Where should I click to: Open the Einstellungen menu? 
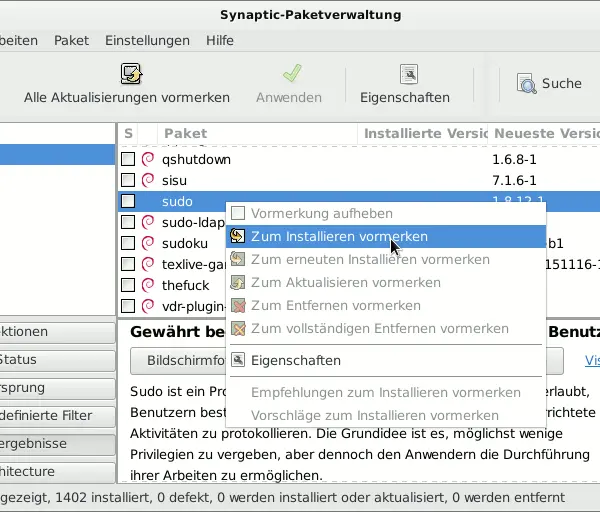pyautogui.click(x=147, y=41)
